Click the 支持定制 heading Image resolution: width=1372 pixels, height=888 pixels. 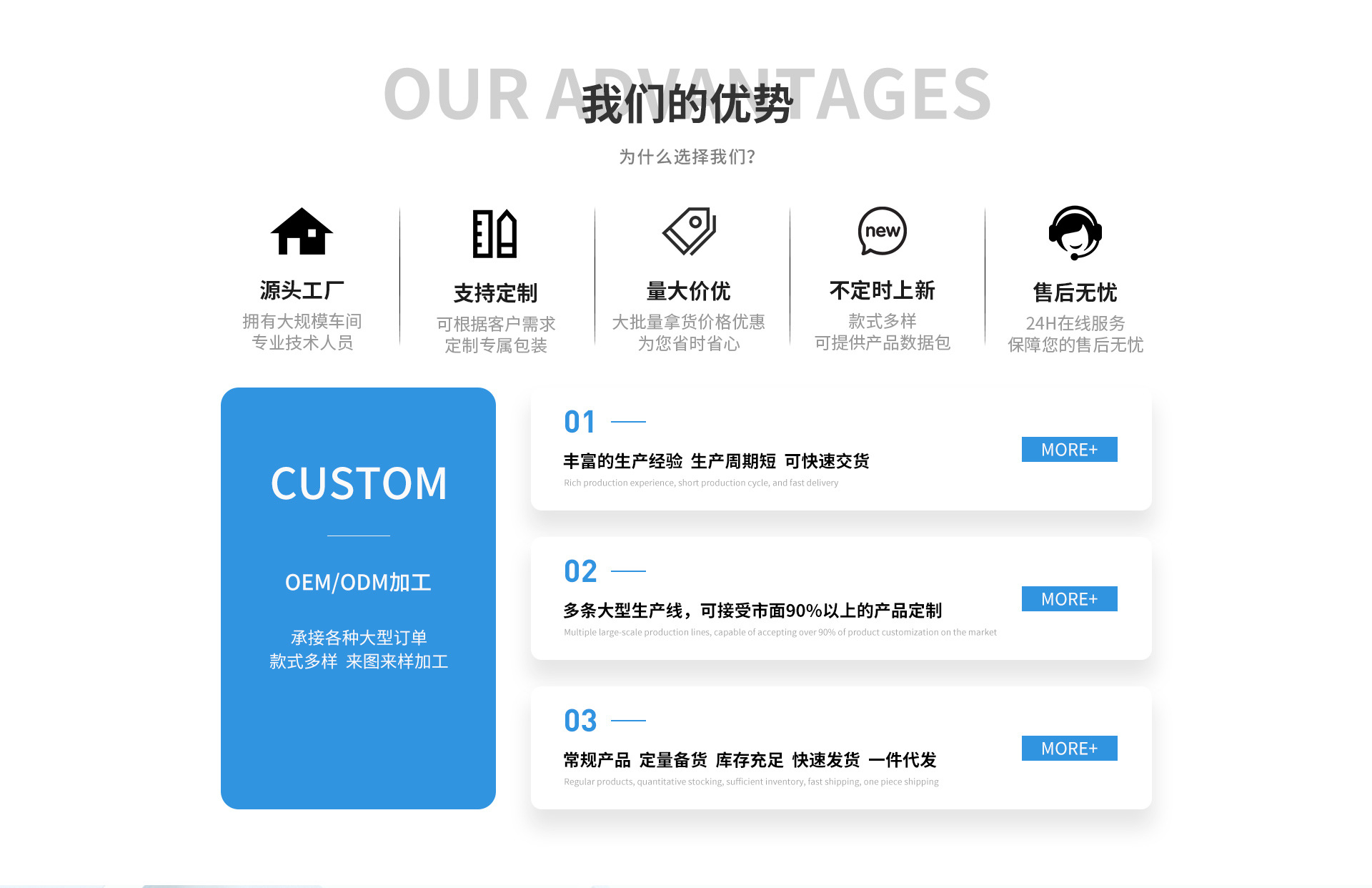tap(495, 293)
